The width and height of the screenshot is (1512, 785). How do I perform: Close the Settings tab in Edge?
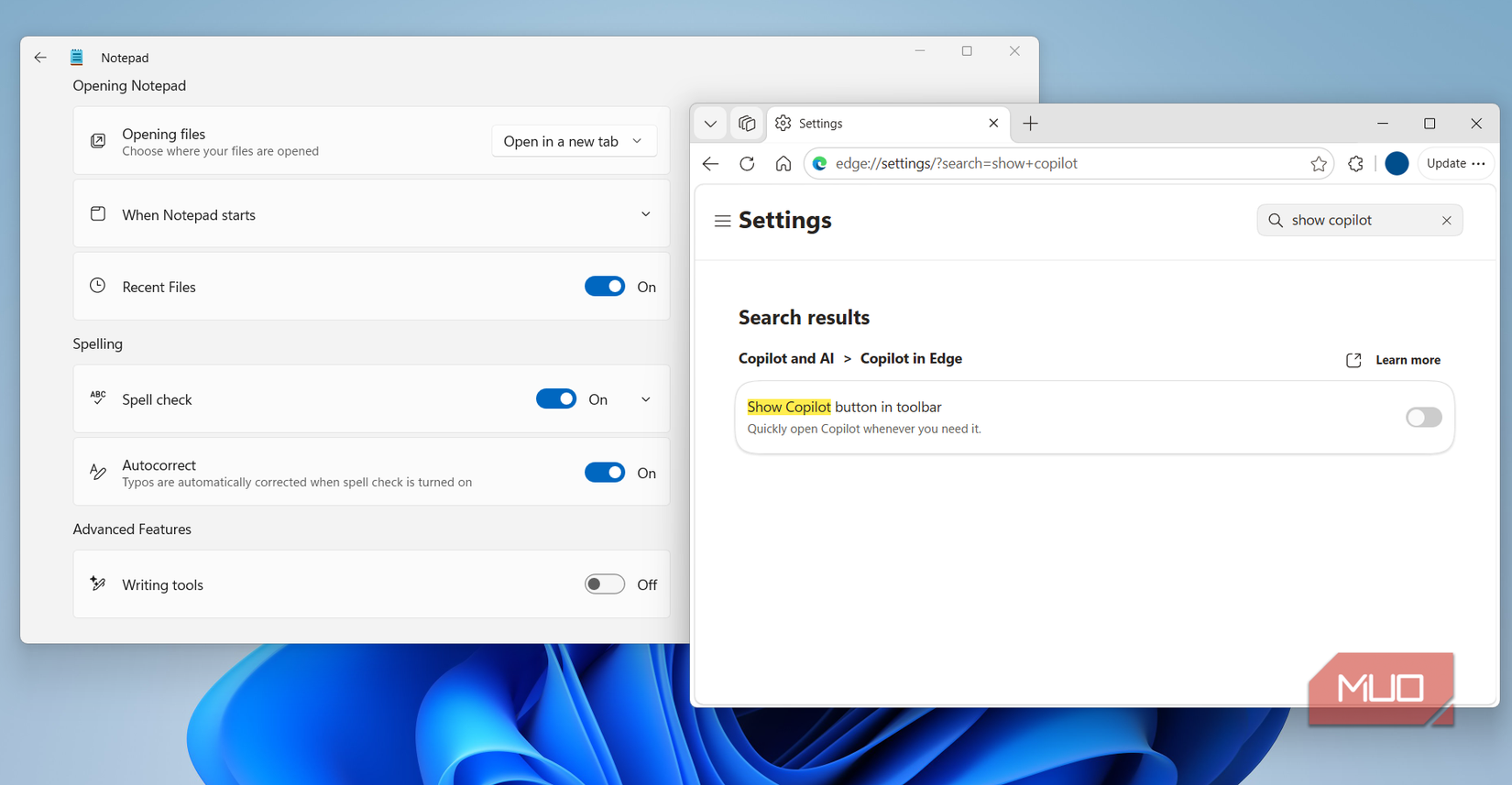tap(993, 123)
